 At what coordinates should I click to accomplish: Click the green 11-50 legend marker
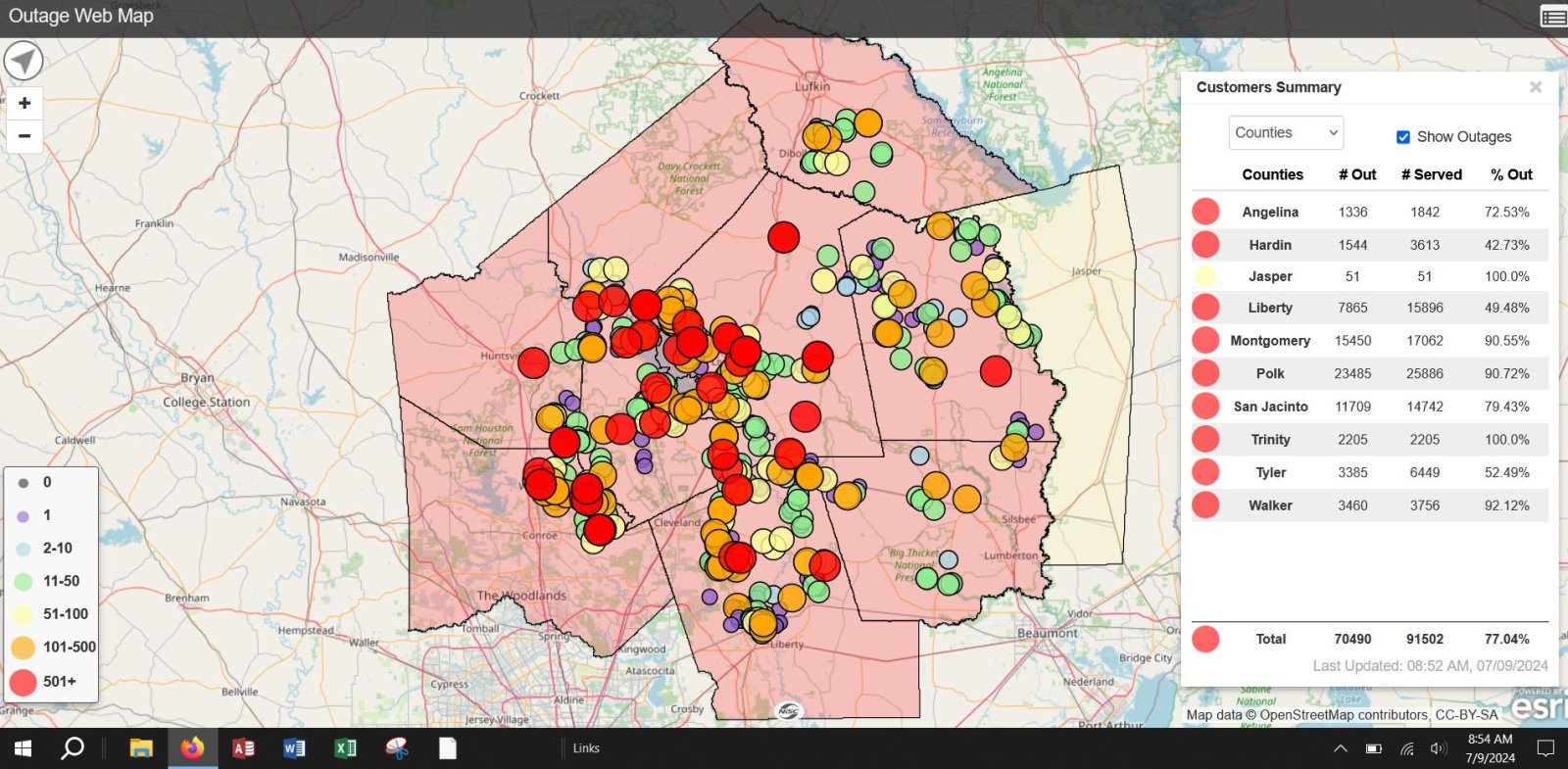coord(24,582)
